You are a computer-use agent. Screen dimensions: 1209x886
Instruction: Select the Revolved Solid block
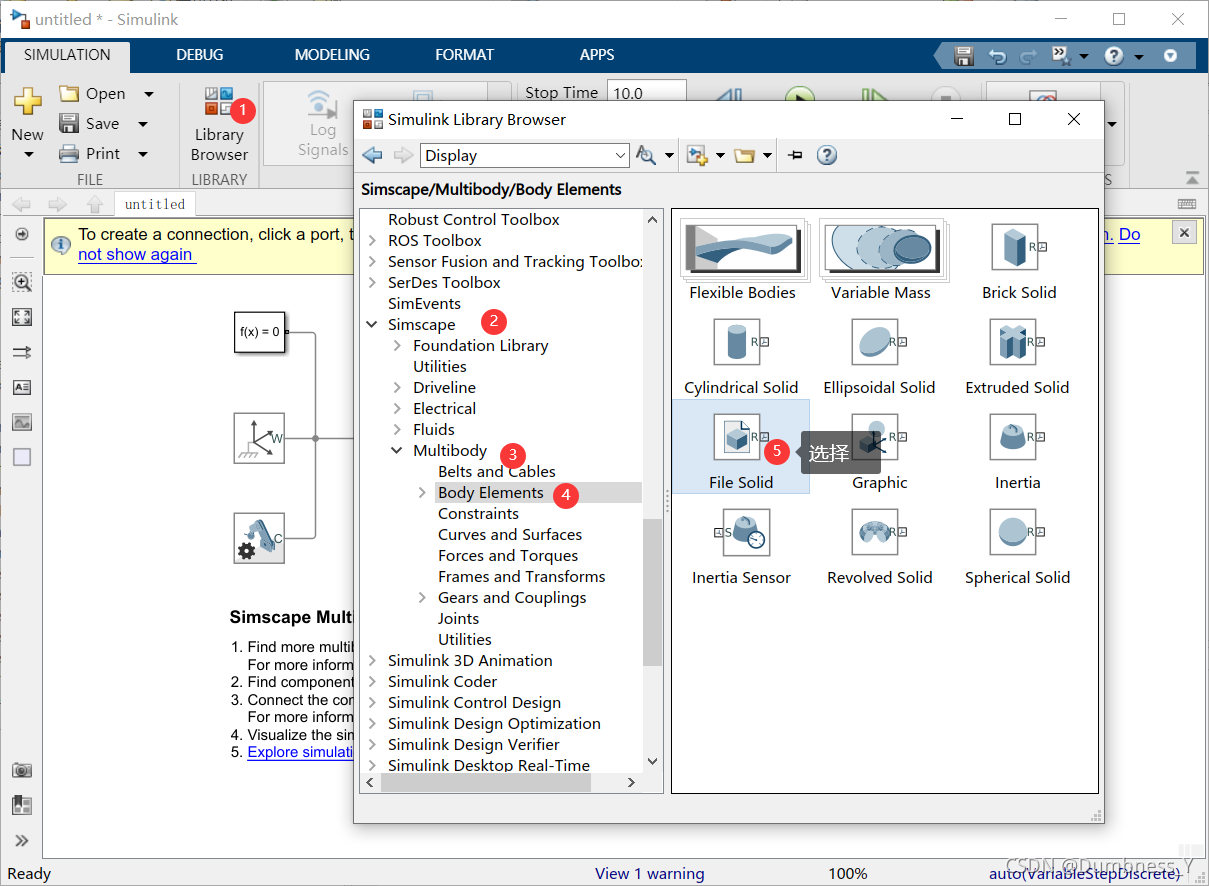(880, 546)
